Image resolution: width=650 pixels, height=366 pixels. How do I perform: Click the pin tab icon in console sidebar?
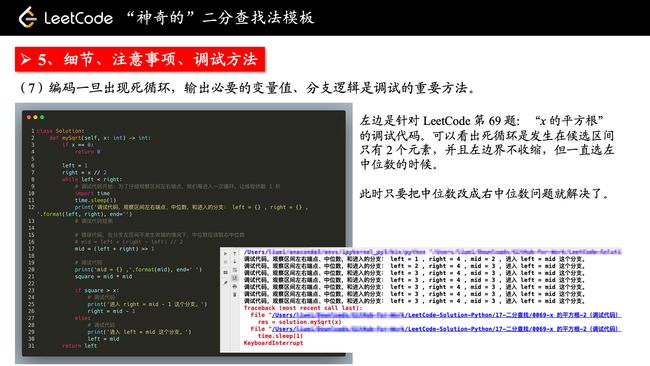pos(226,283)
